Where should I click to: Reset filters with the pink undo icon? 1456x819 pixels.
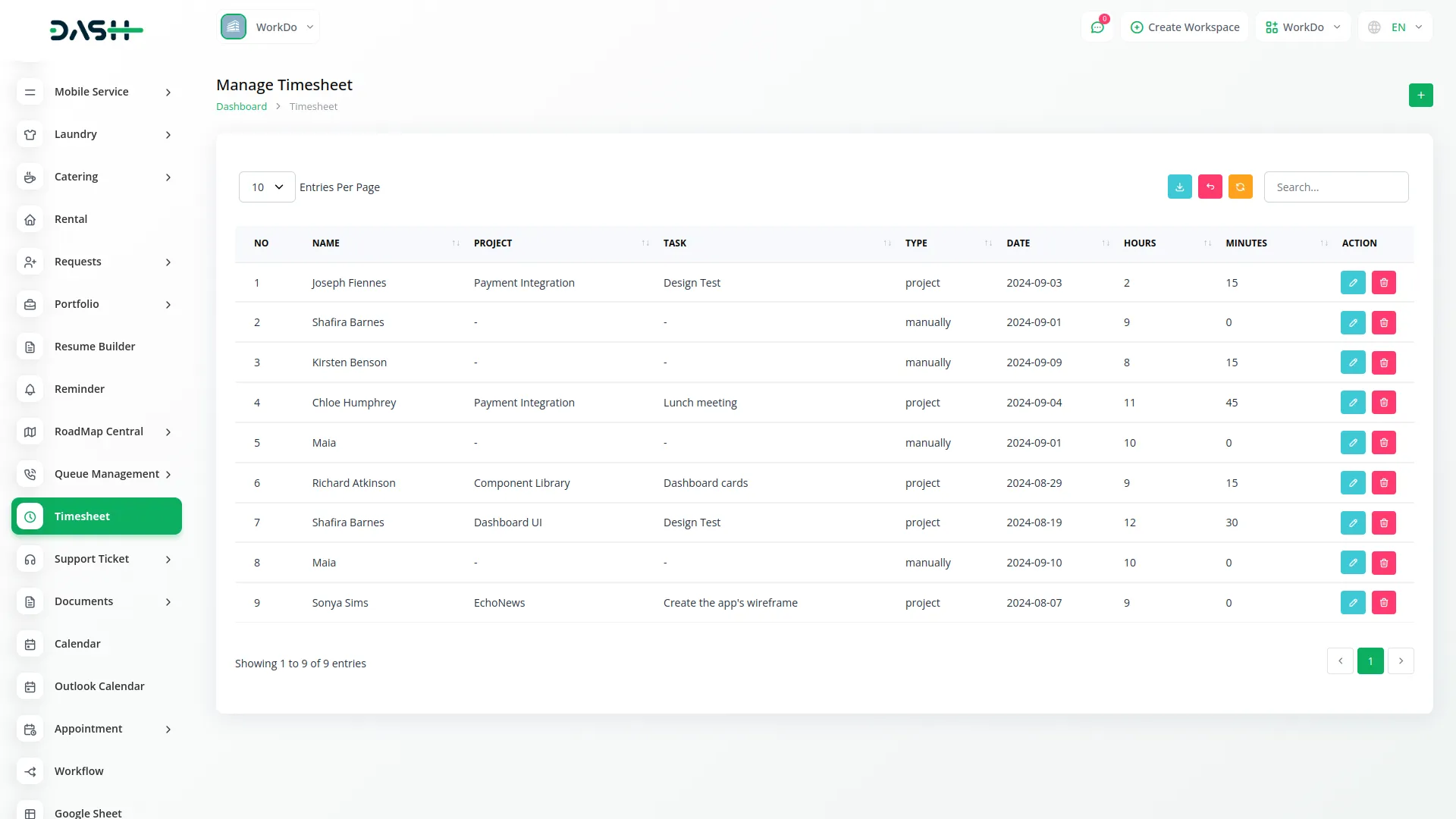pyautogui.click(x=1210, y=187)
